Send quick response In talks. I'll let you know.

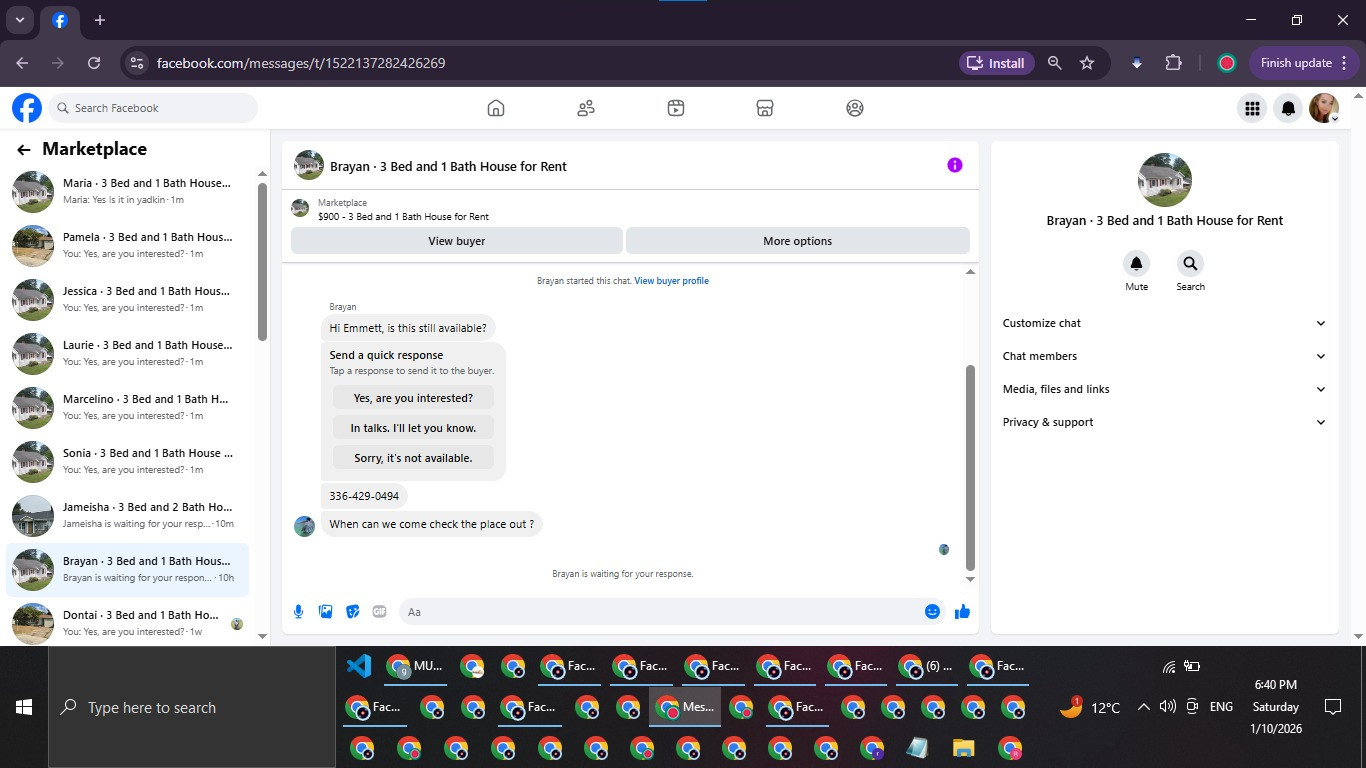[413, 428]
